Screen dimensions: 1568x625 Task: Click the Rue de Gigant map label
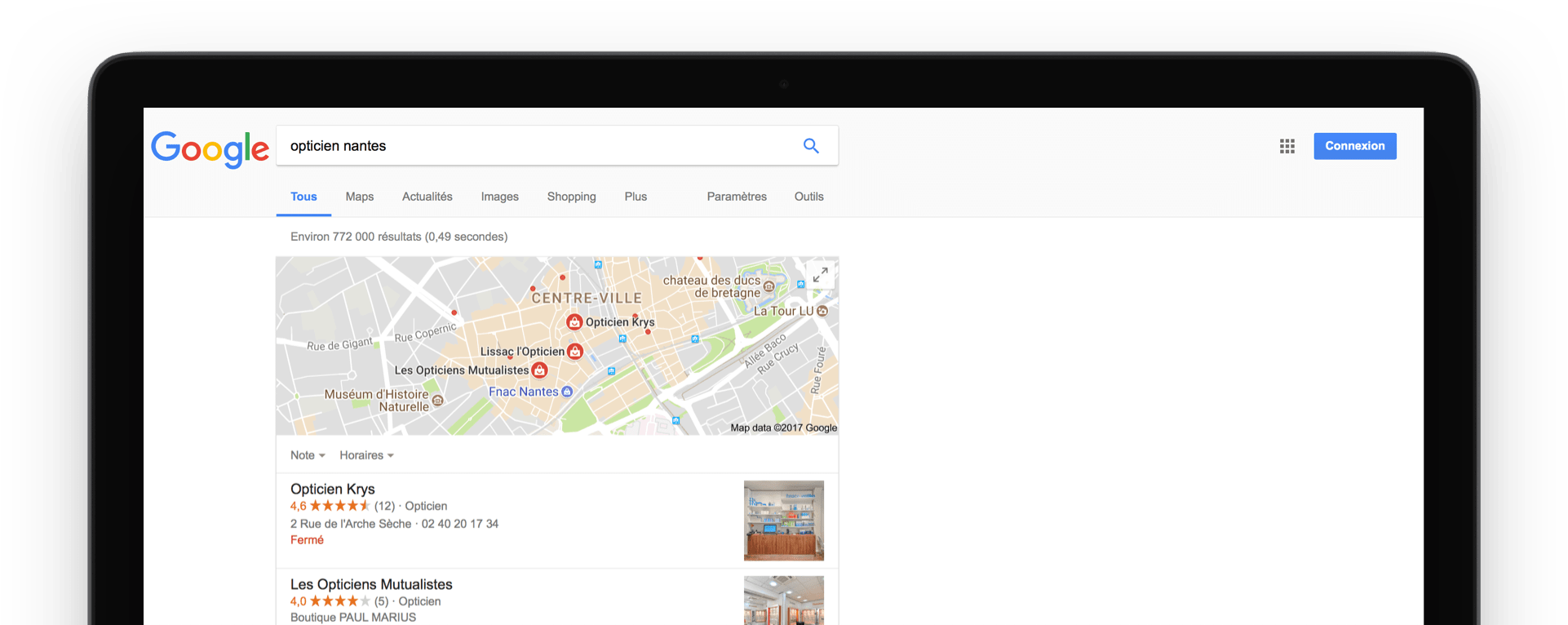pos(339,344)
